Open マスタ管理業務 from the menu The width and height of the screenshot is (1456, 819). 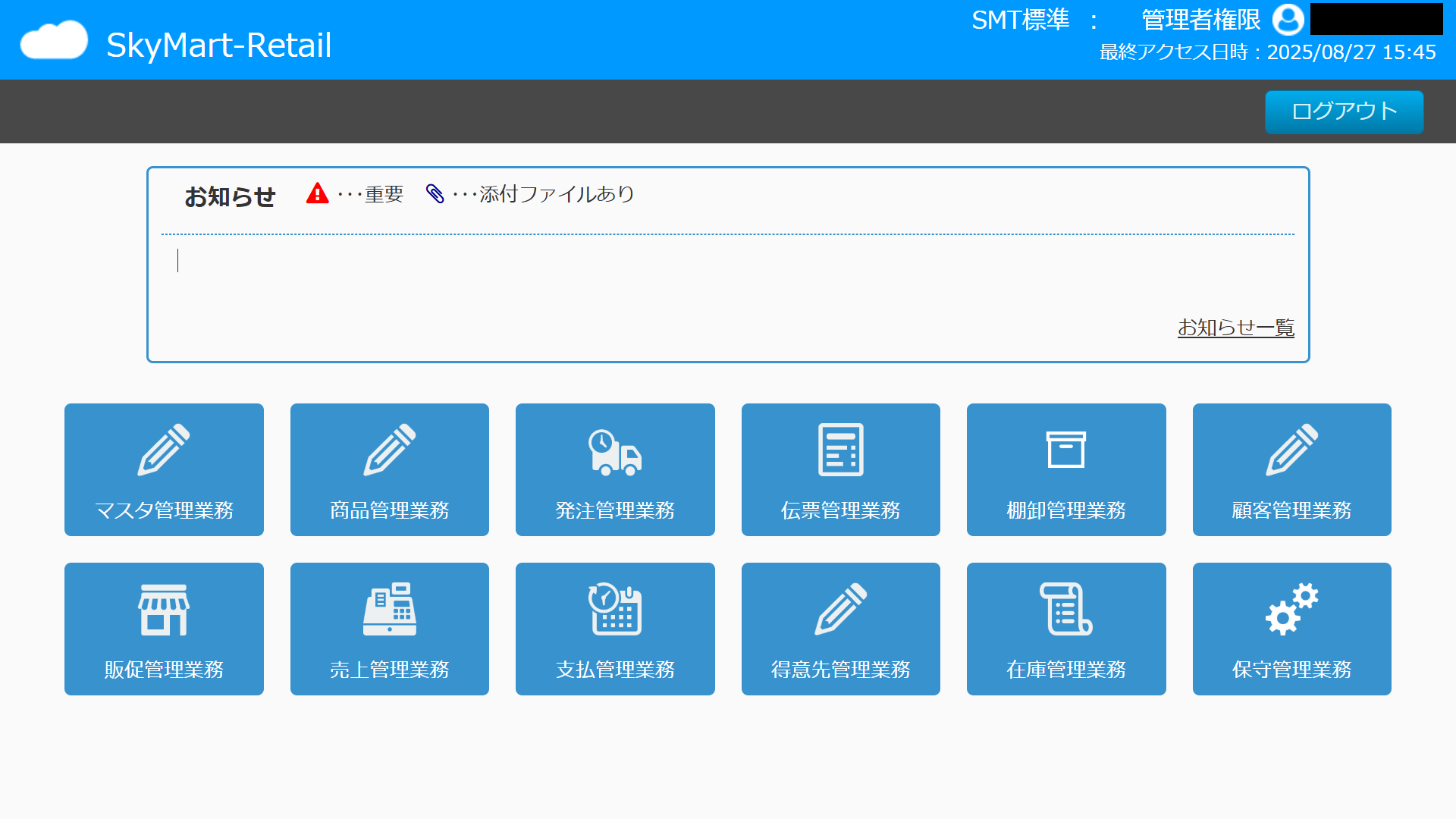click(163, 469)
